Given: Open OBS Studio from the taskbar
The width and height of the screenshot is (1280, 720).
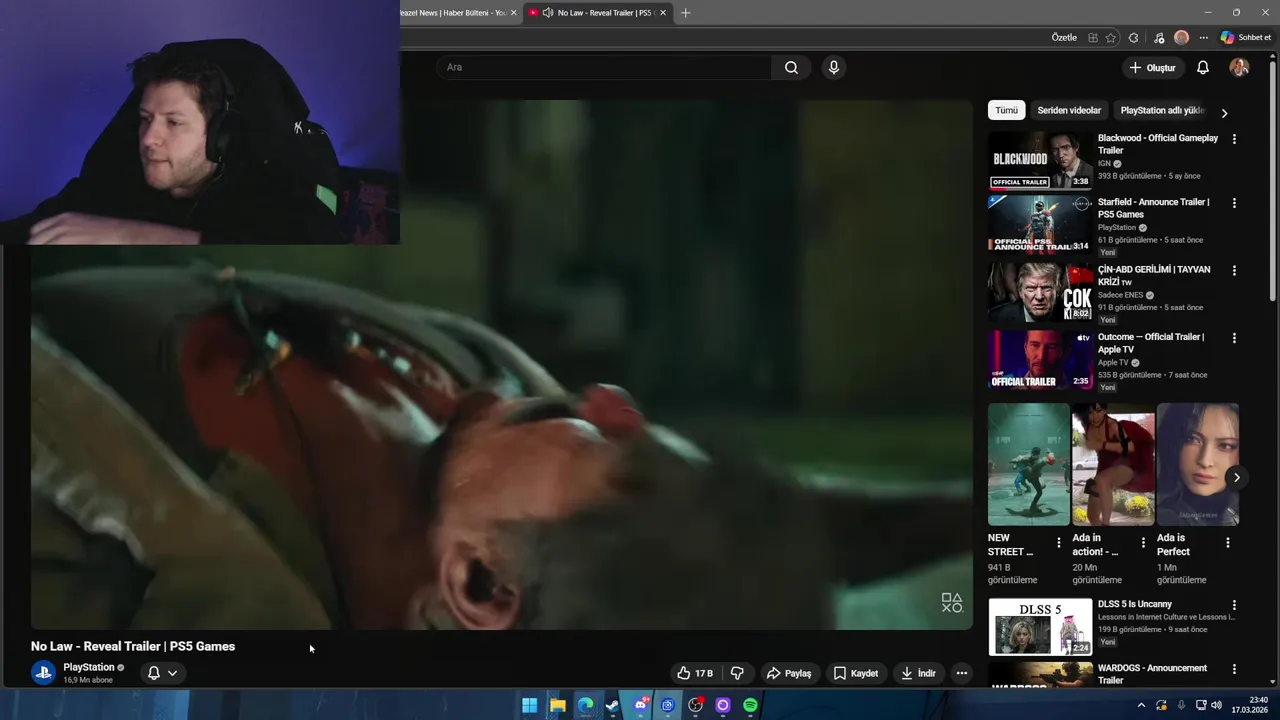Looking at the screenshot, I should [x=696, y=705].
